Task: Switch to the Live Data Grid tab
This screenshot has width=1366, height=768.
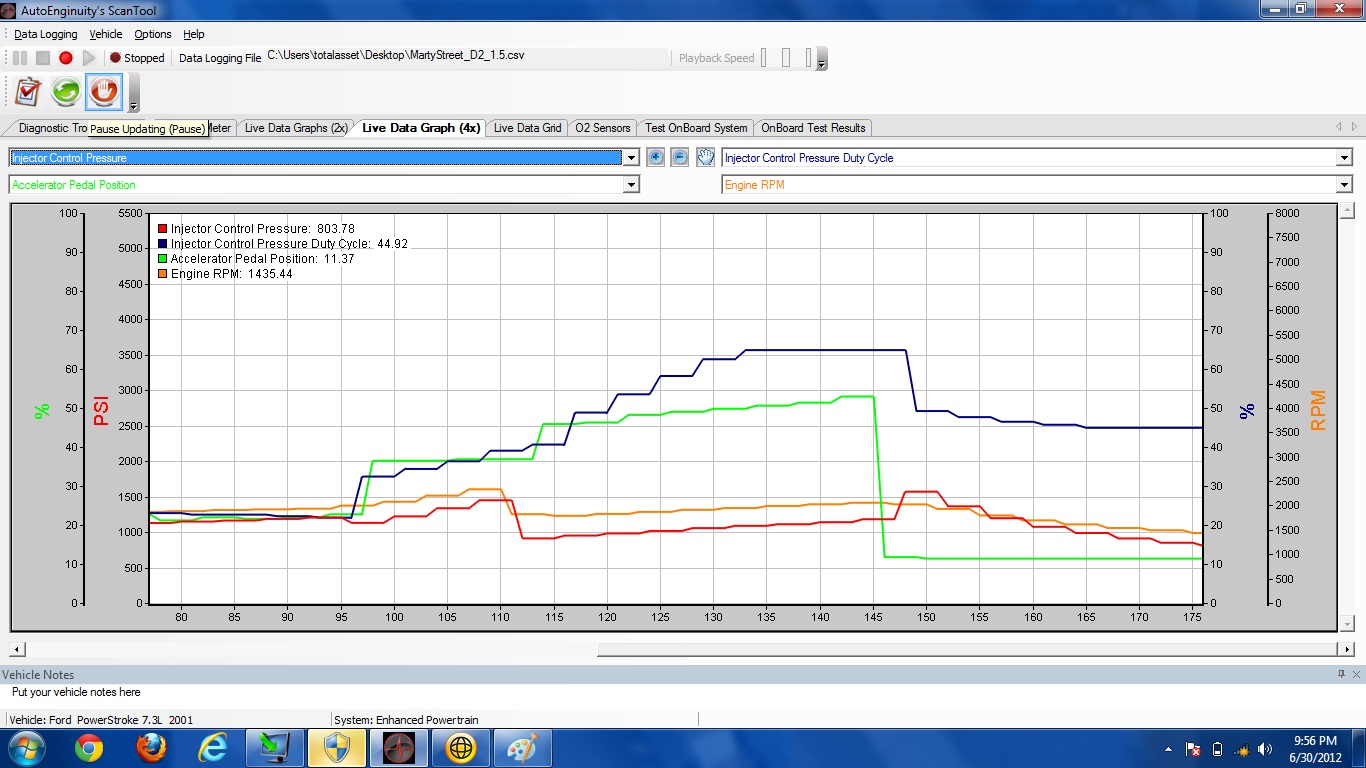Action: pyautogui.click(x=527, y=128)
